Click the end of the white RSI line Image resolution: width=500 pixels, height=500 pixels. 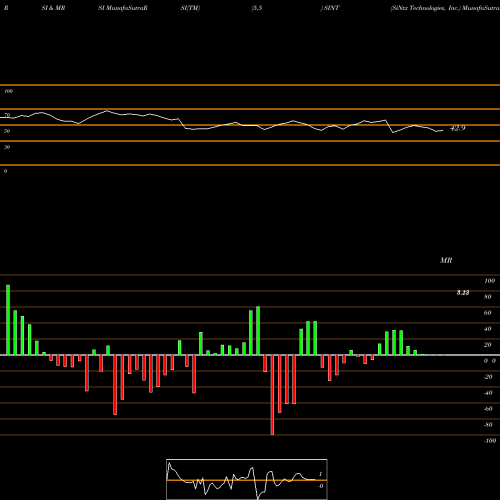(443, 130)
